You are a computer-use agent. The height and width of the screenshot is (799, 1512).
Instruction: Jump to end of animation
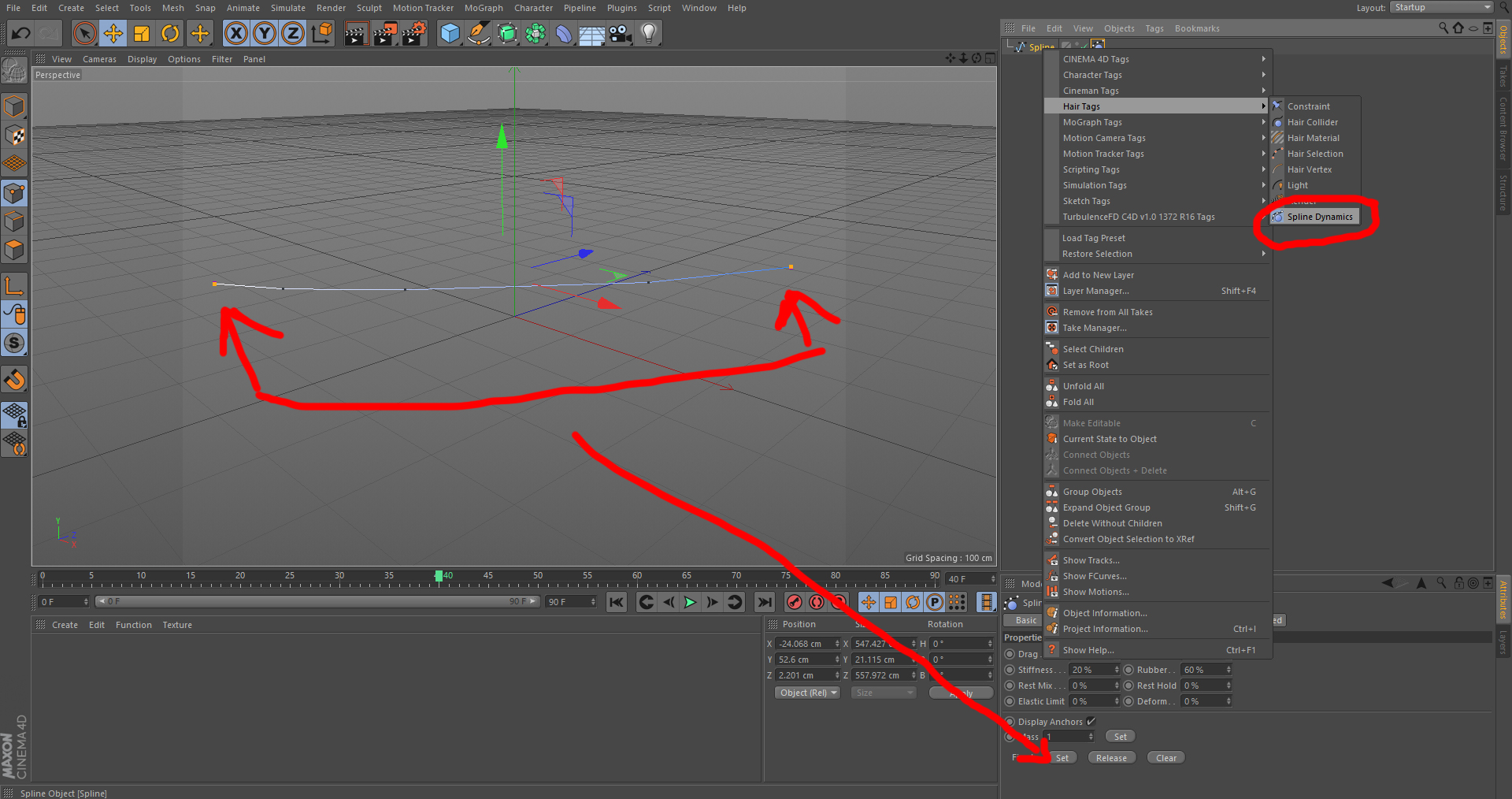765,602
